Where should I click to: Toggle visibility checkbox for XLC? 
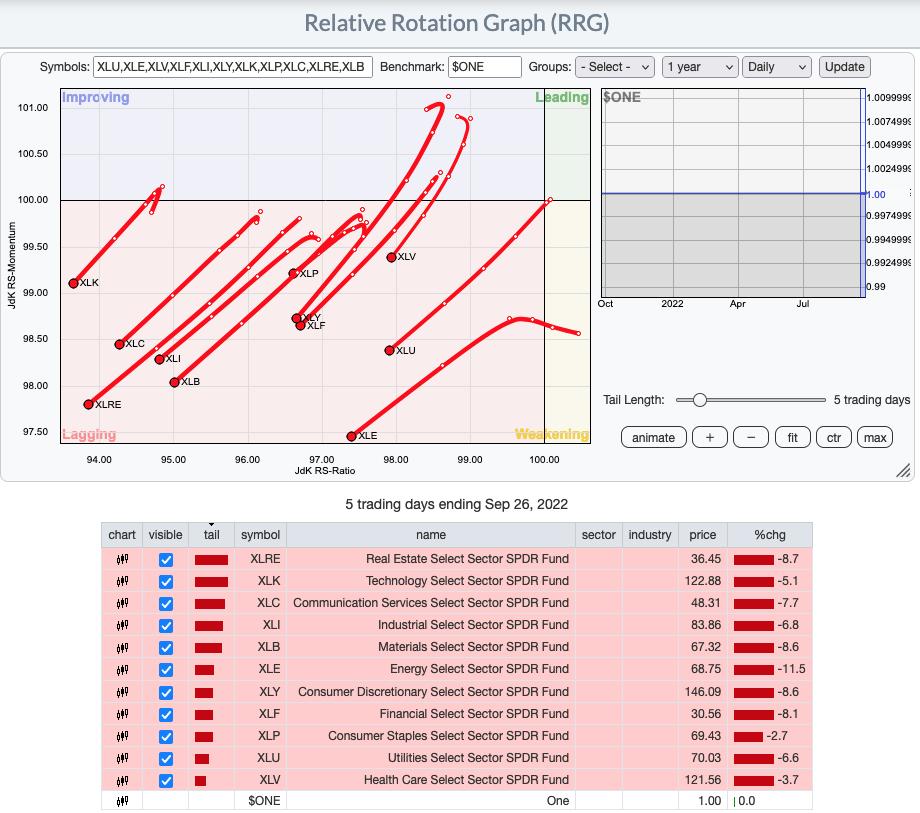click(x=166, y=604)
